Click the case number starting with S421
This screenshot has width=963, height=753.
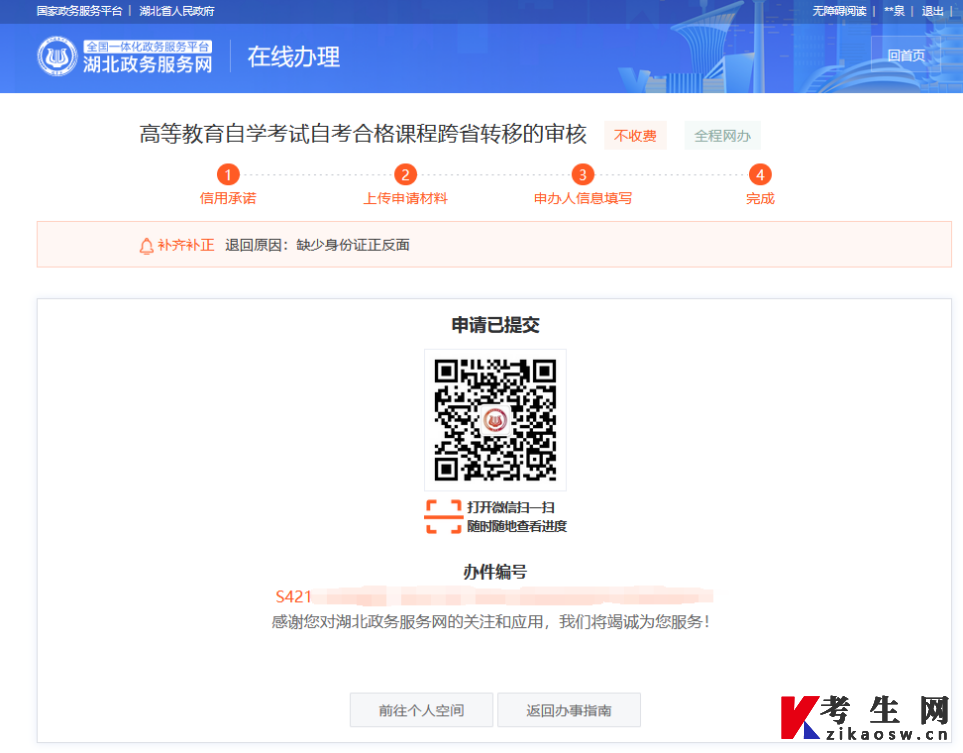494,596
